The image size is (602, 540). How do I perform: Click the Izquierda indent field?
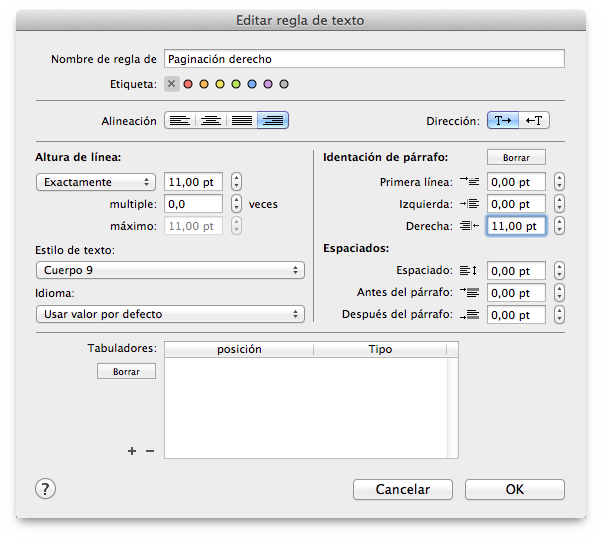[x=516, y=204]
